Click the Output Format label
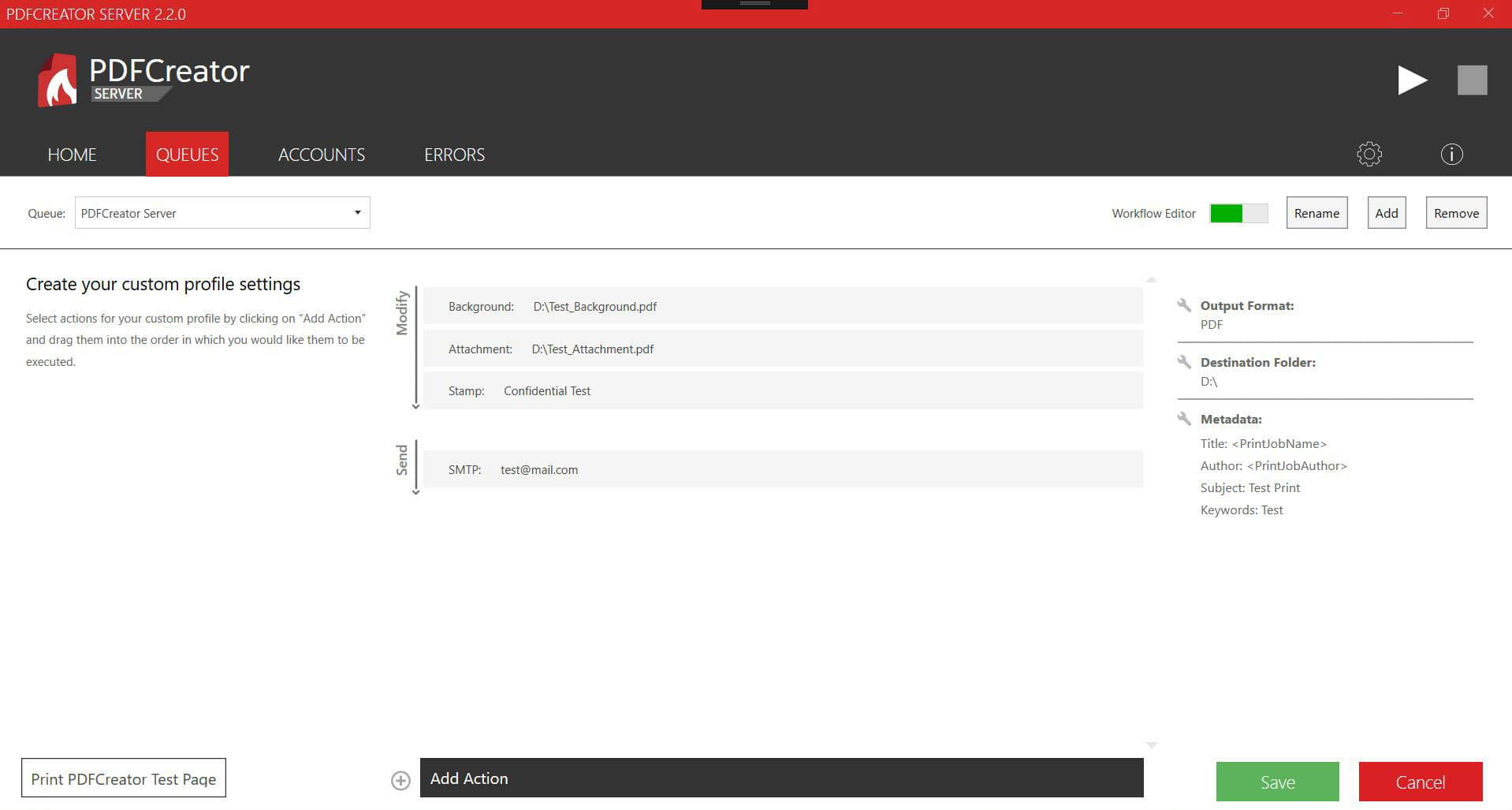This screenshot has width=1512, height=810. pyautogui.click(x=1246, y=305)
